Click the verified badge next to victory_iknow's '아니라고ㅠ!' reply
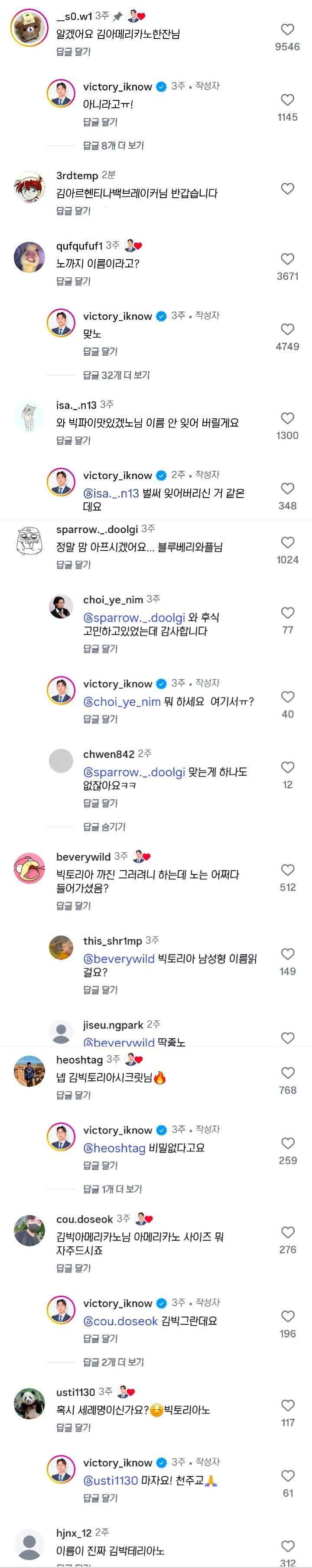This screenshot has width=312, height=1568. [162, 87]
